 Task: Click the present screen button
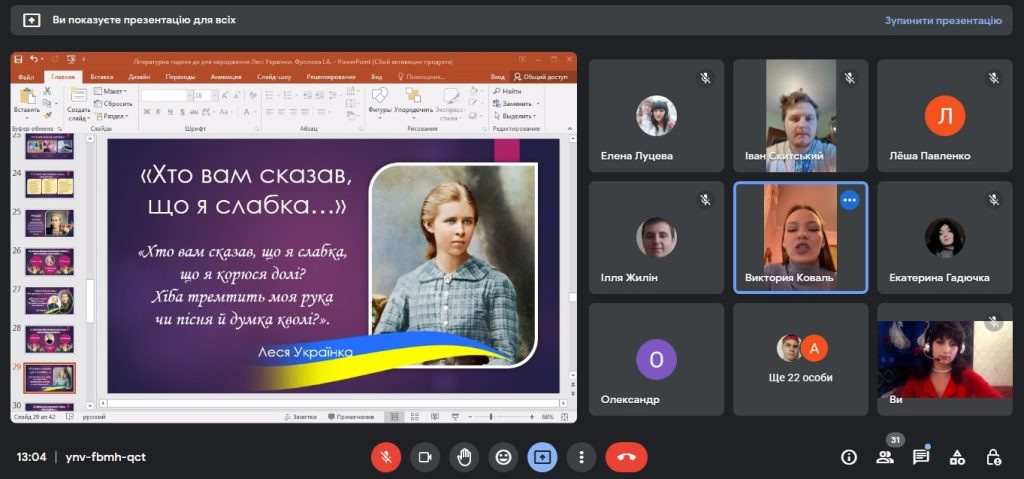[x=542, y=457]
